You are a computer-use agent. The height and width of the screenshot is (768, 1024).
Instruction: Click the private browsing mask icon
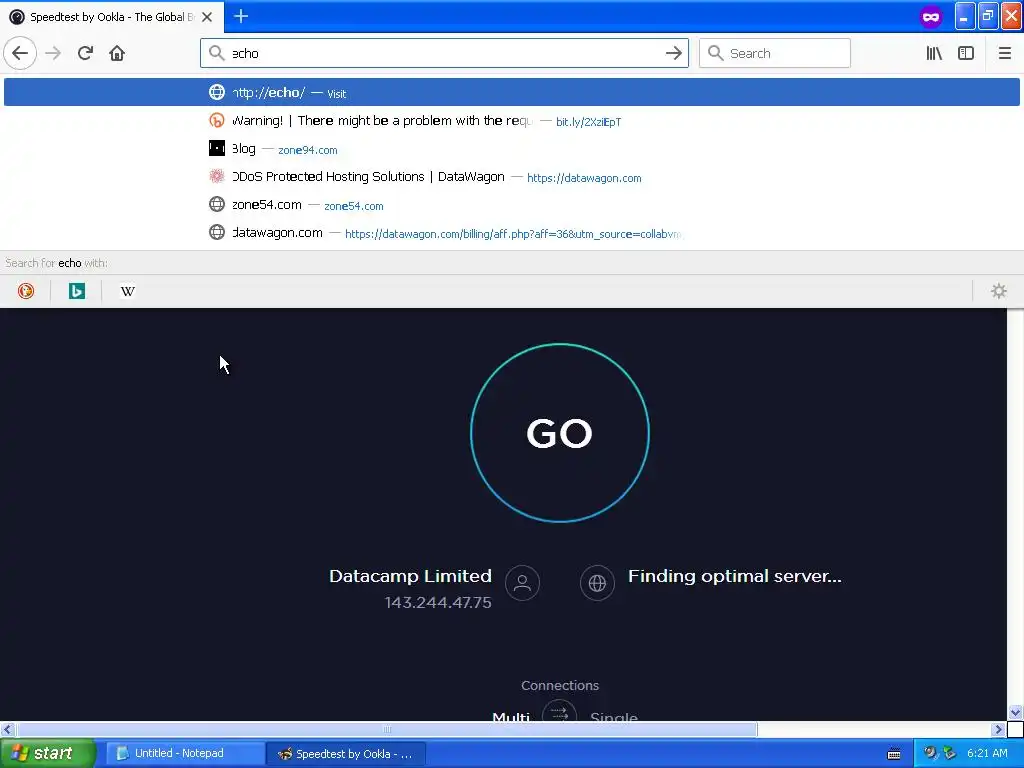931,17
